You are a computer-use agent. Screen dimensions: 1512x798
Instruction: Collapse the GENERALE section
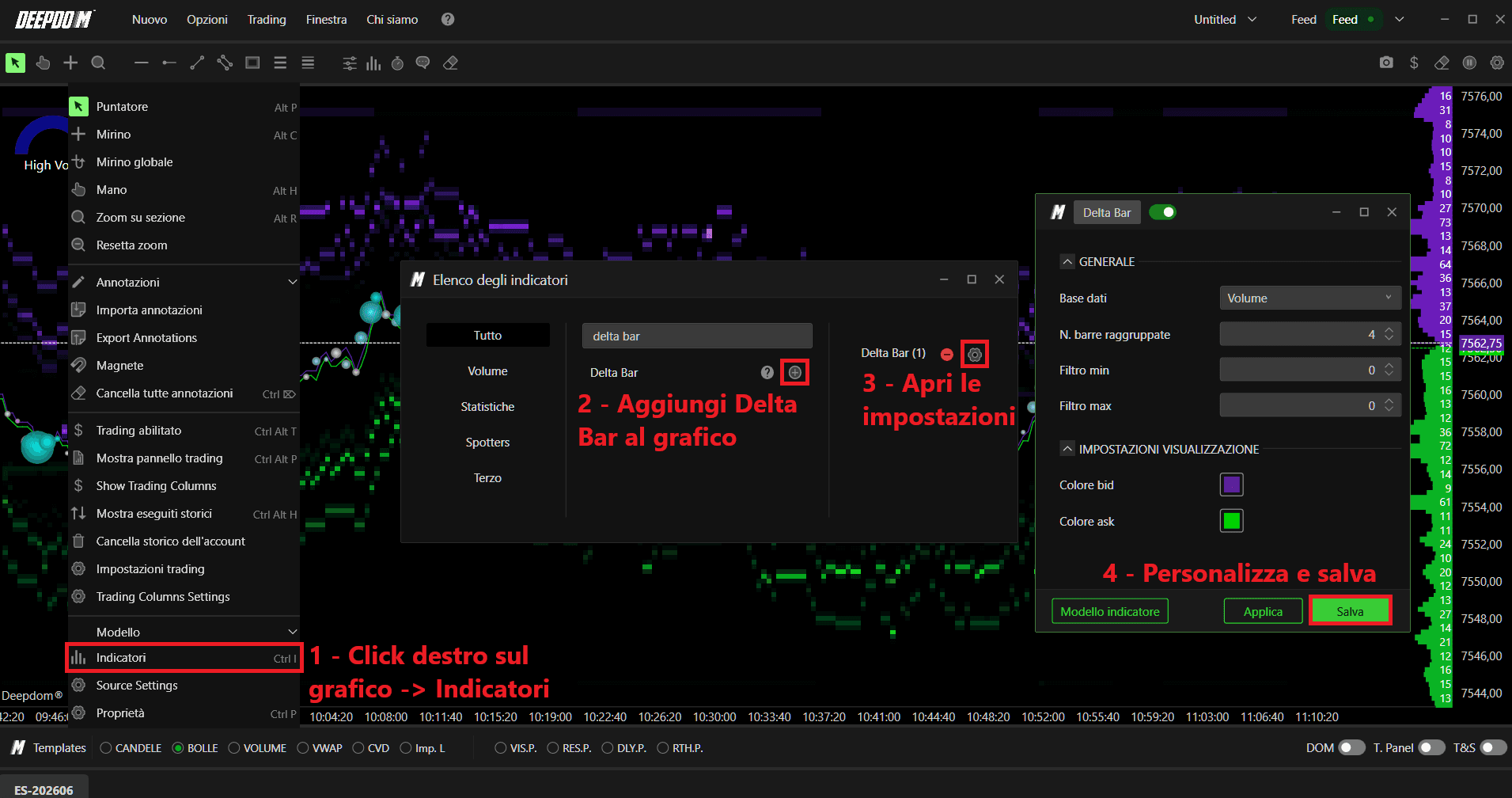pyautogui.click(x=1067, y=261)
